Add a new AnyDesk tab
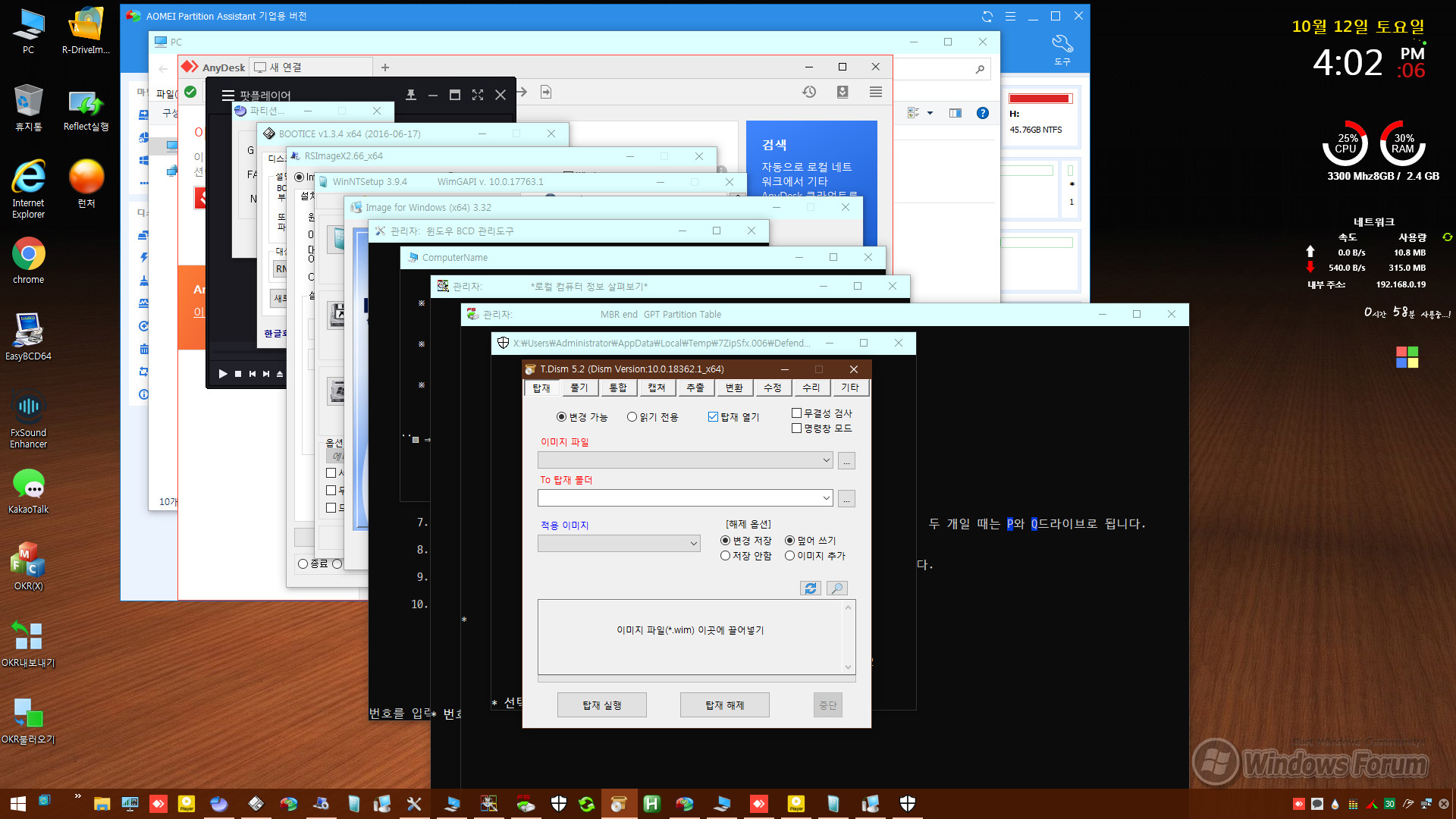 385,67
